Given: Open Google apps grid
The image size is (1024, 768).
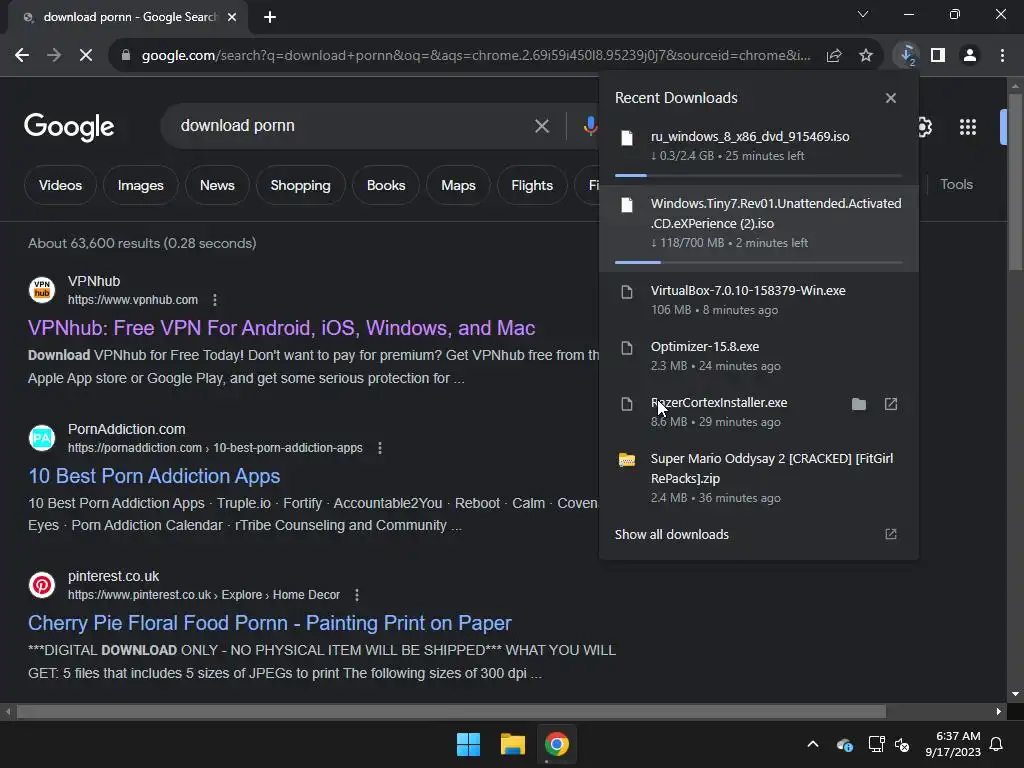Looking at the screenshot, I should 968,127.
